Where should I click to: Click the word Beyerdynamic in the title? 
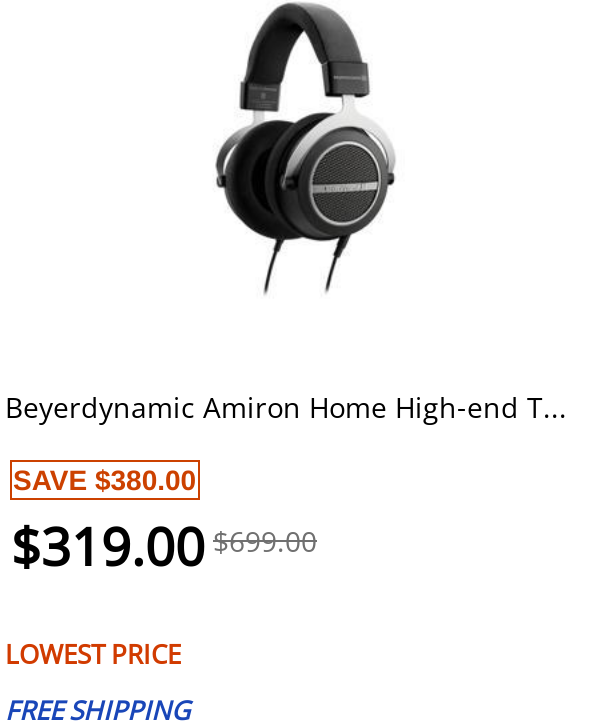click(x=100, y=409)
